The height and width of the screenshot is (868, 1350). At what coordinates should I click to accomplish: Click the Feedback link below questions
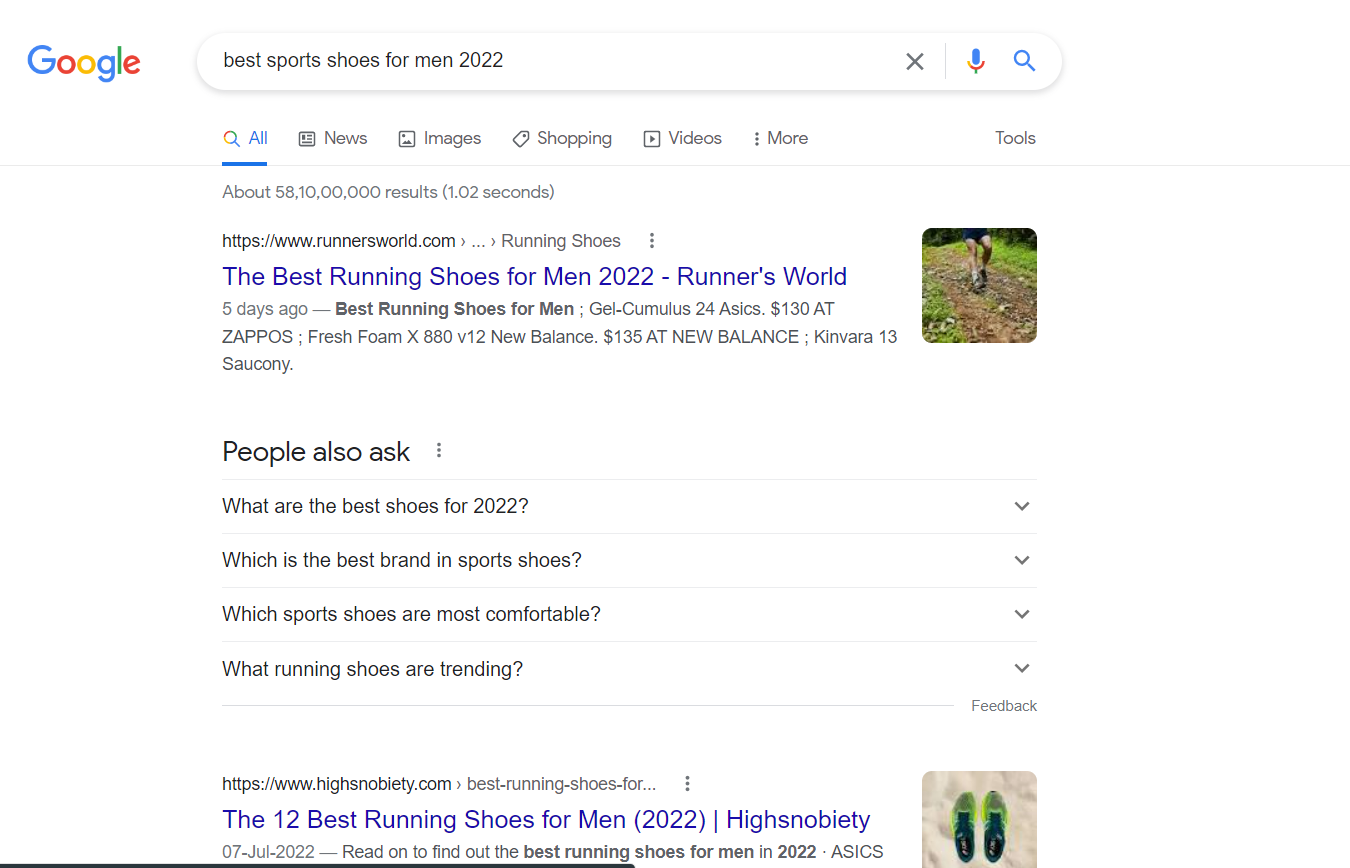coord(1004,706)
